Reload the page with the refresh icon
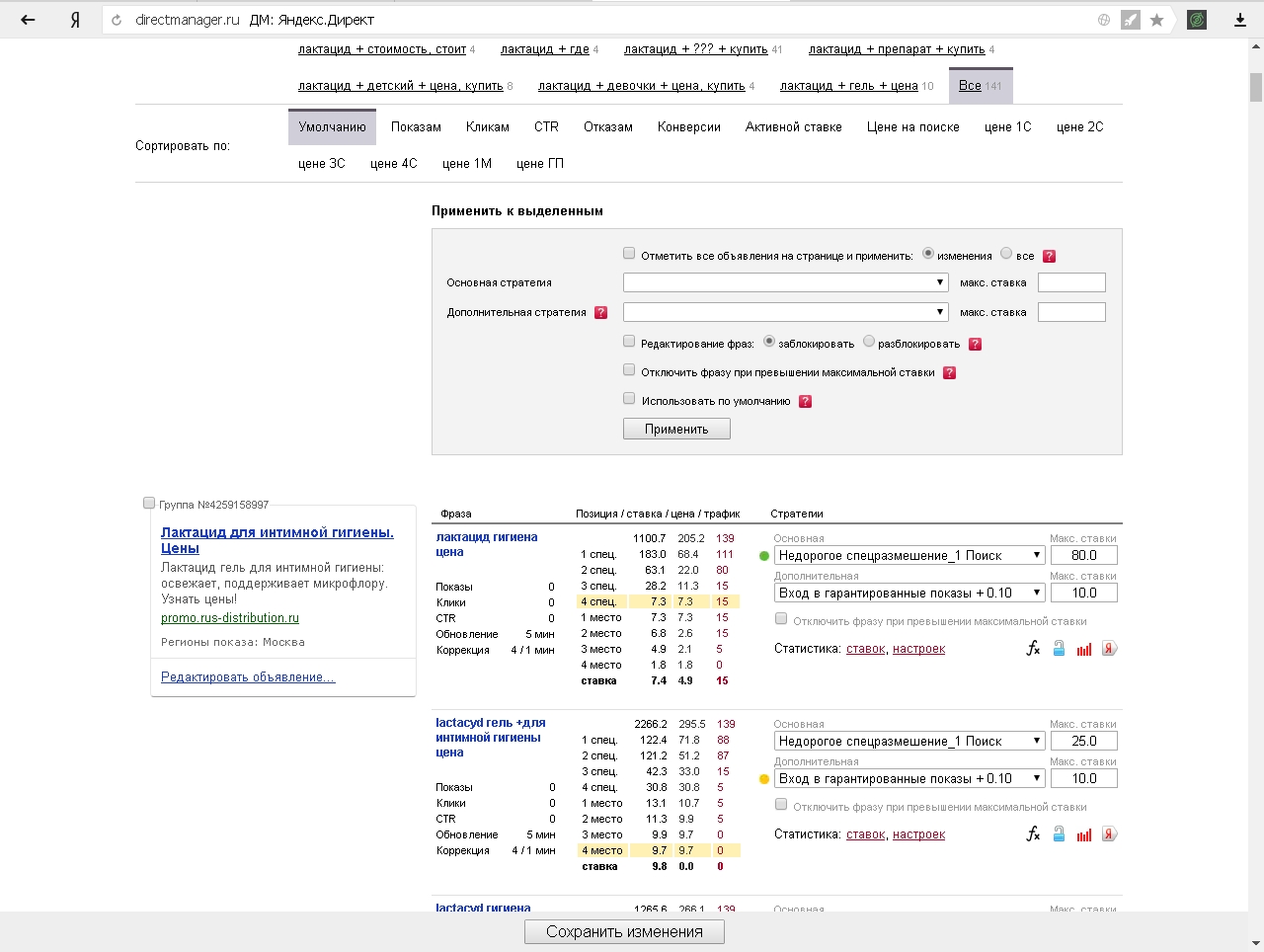This screenshot has width=1264, height=952. coord(117,20)
